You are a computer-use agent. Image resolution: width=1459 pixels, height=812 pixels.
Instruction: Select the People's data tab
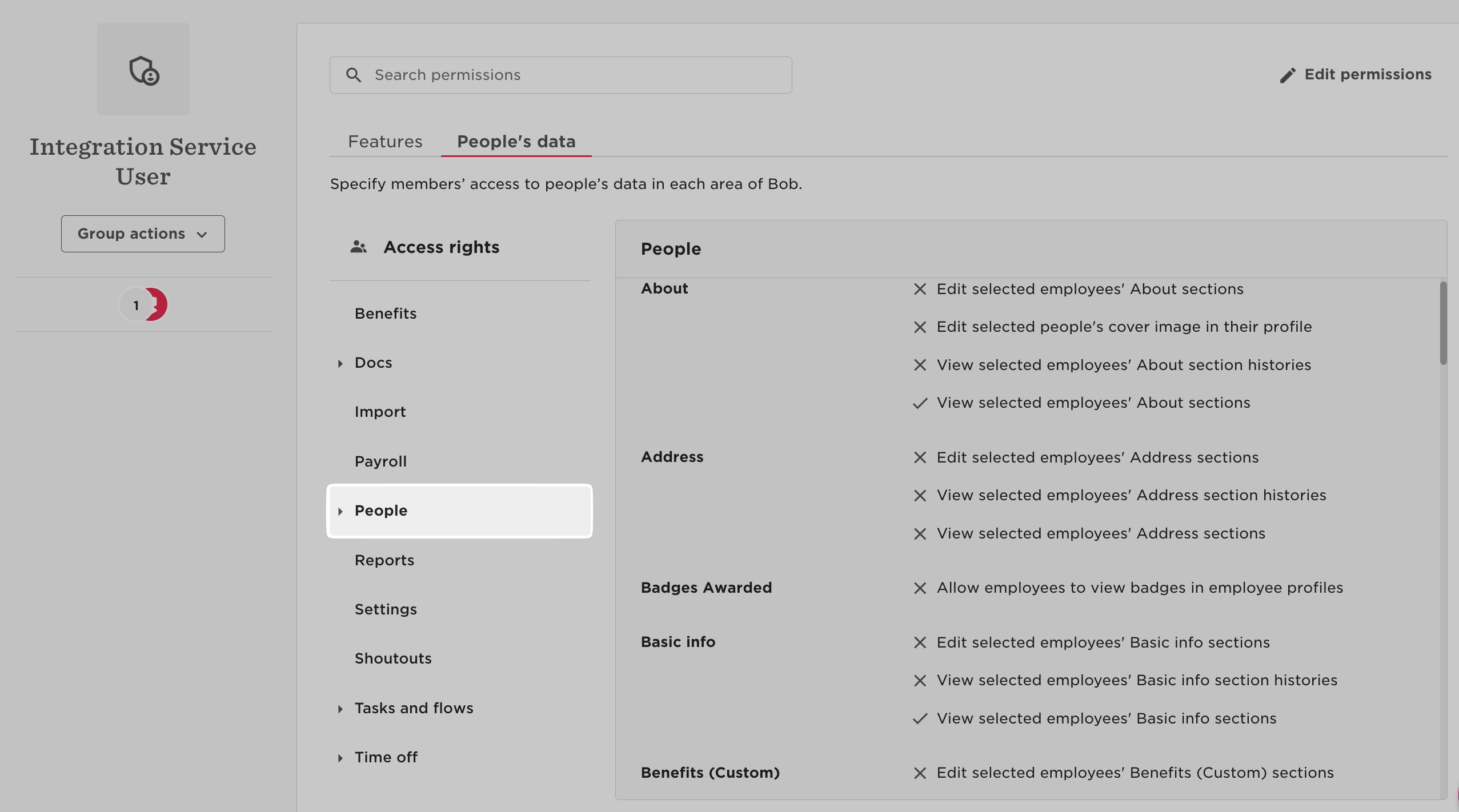tap(516, 141)
